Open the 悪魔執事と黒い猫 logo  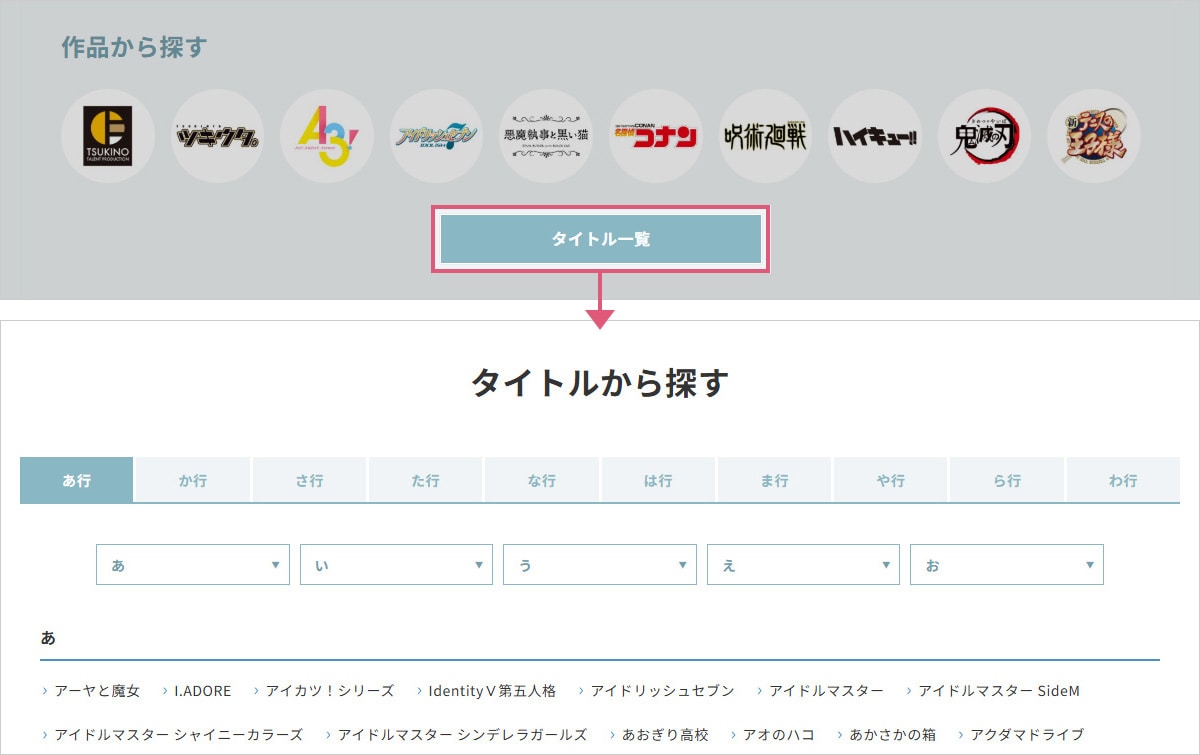546,136
